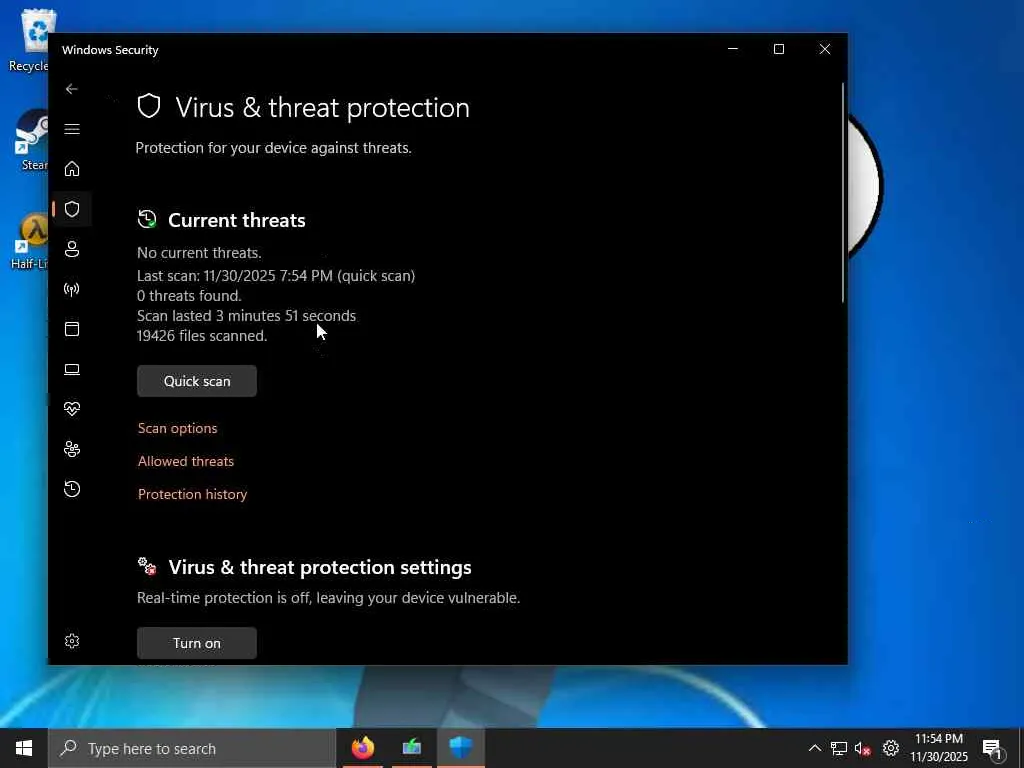Click the Current threats heading icon
The image size is (1024, 768).
[x=148, y=219]
